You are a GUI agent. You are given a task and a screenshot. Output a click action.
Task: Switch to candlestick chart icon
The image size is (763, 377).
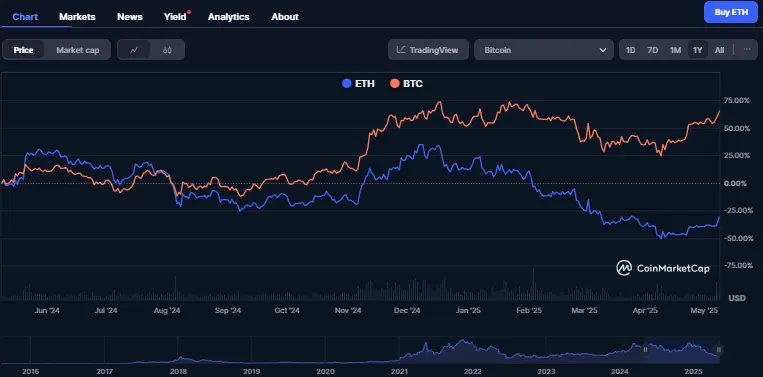(x=167, y=50)
